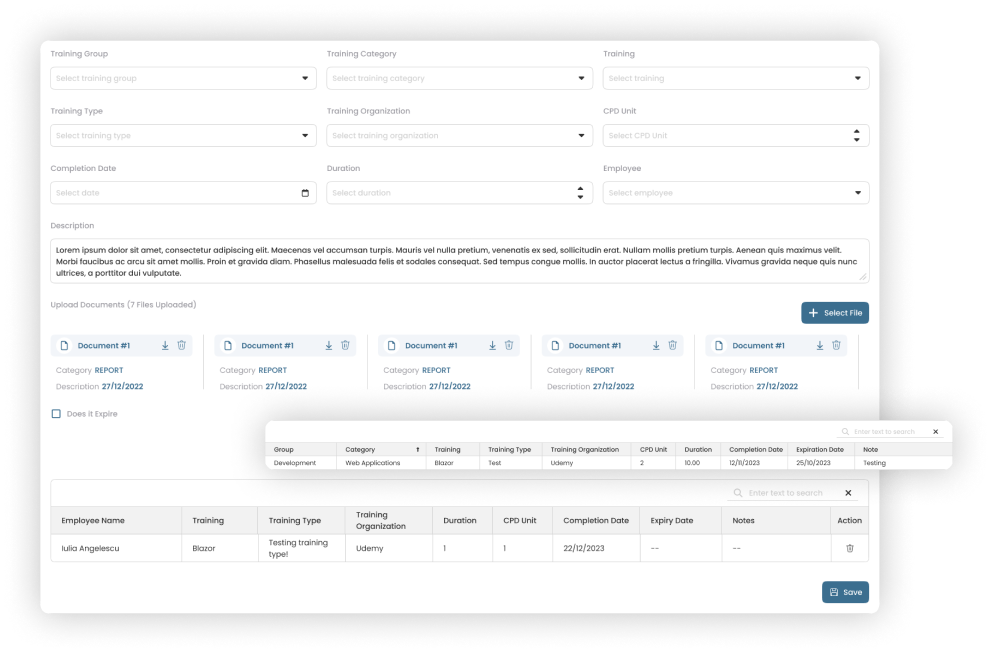Download the first Document #1 file
Image resolution: width=993 pixels, height=654 pixels.
[165, 346]
